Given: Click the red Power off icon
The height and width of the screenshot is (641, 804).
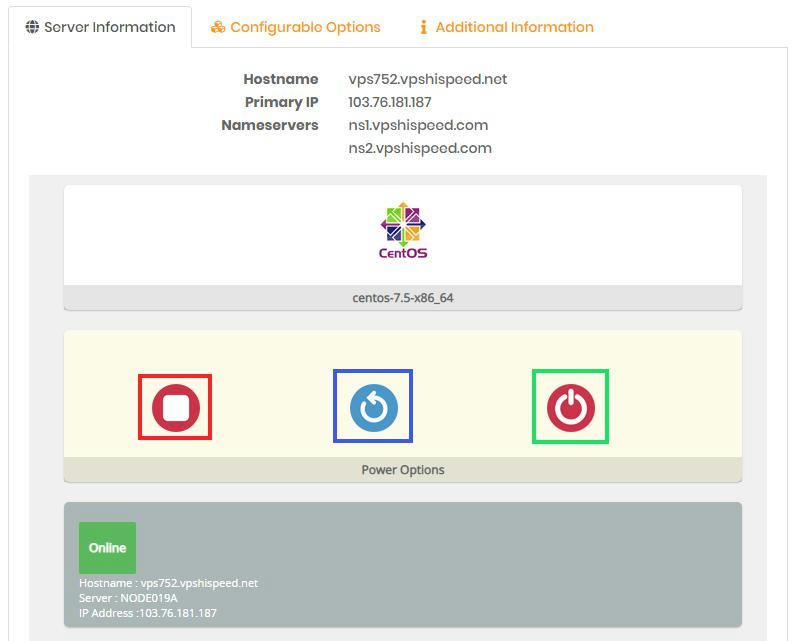Looking at the screenshot, I should click(x=571, y=408).
